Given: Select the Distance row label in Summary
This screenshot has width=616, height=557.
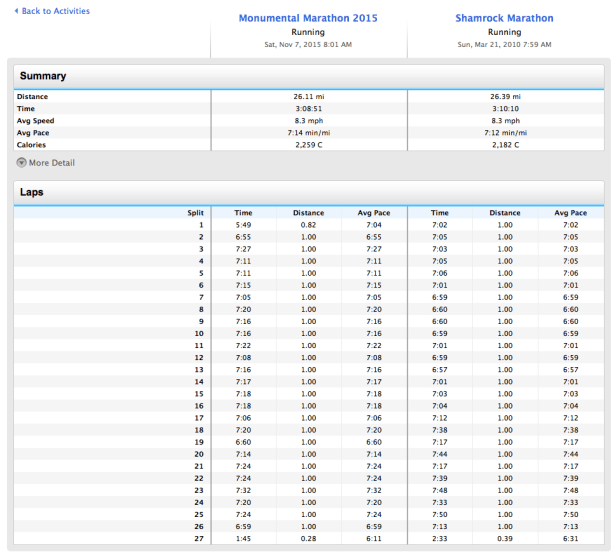Looking at the screenshot, I should [x=34, y=96].
